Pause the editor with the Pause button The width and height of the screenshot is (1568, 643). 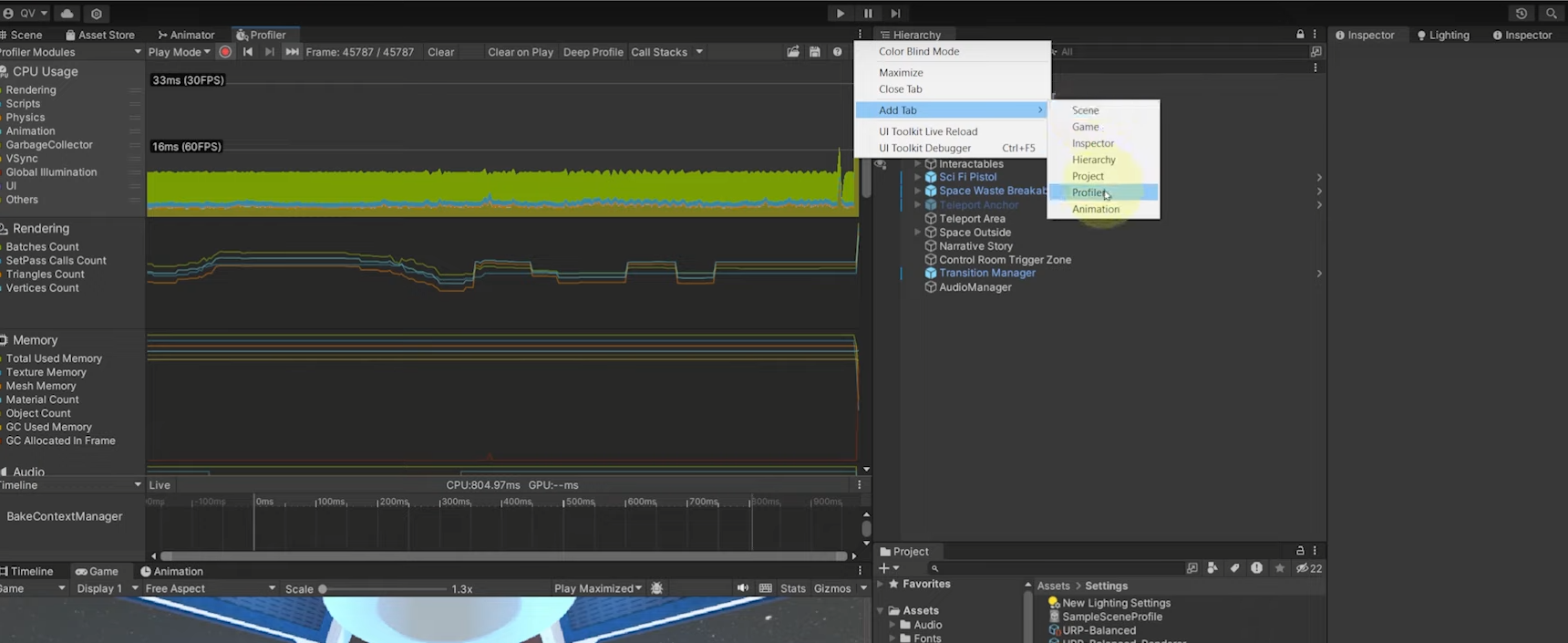[868, 14]
